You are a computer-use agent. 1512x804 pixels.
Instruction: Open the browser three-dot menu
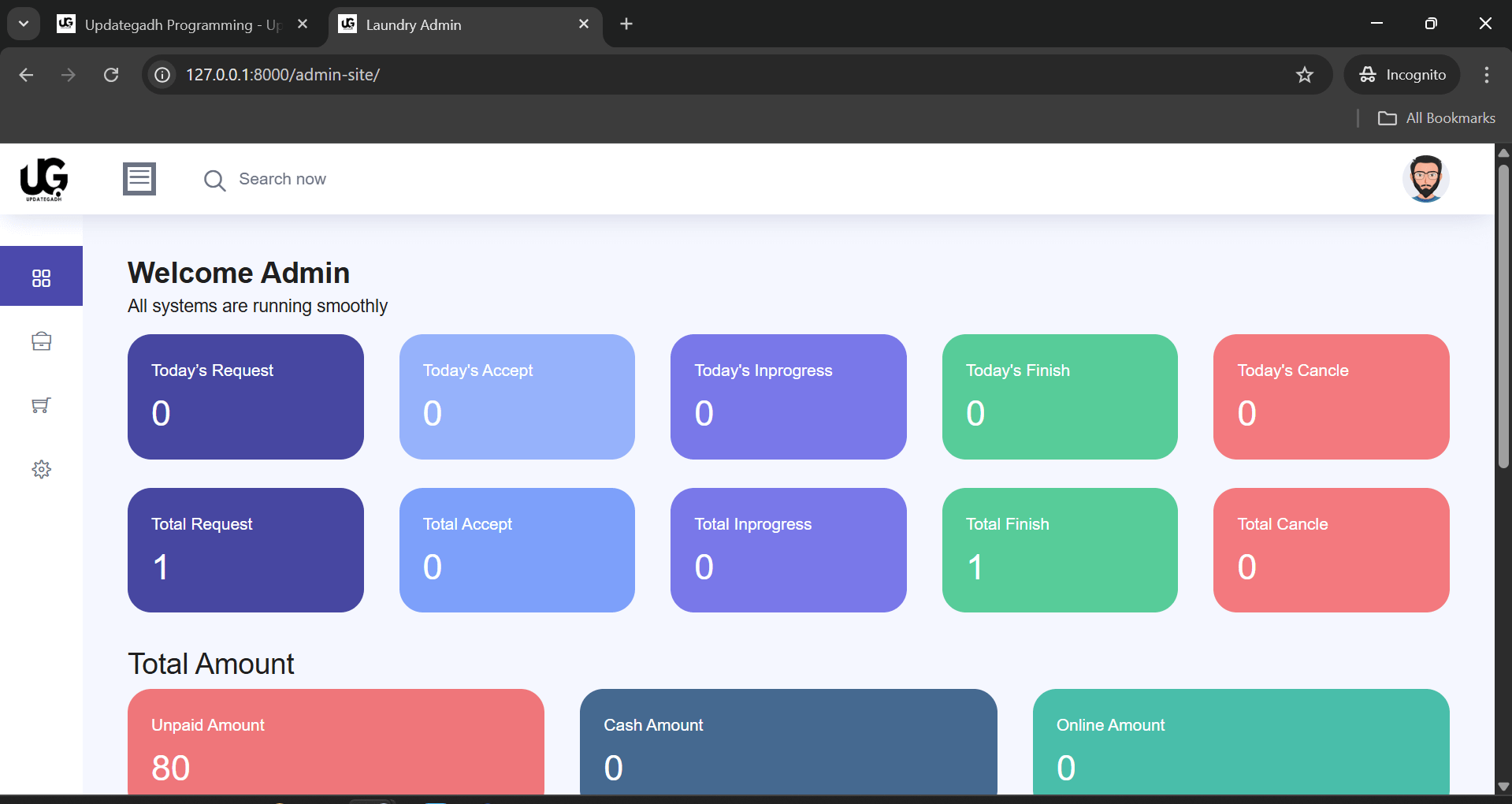click(x=1485, y=75)
